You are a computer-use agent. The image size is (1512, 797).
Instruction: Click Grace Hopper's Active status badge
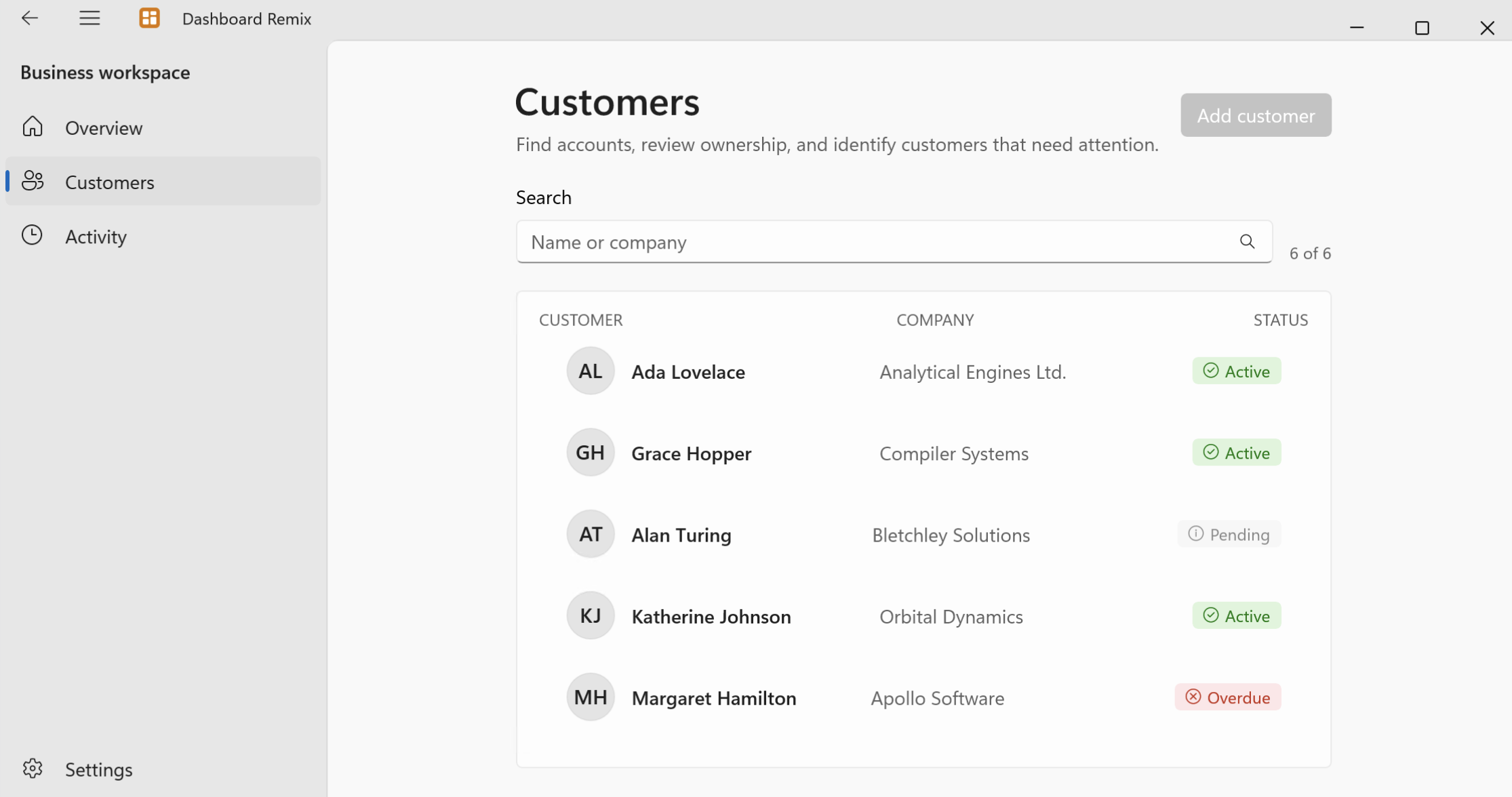click(x=1237, y=452)
